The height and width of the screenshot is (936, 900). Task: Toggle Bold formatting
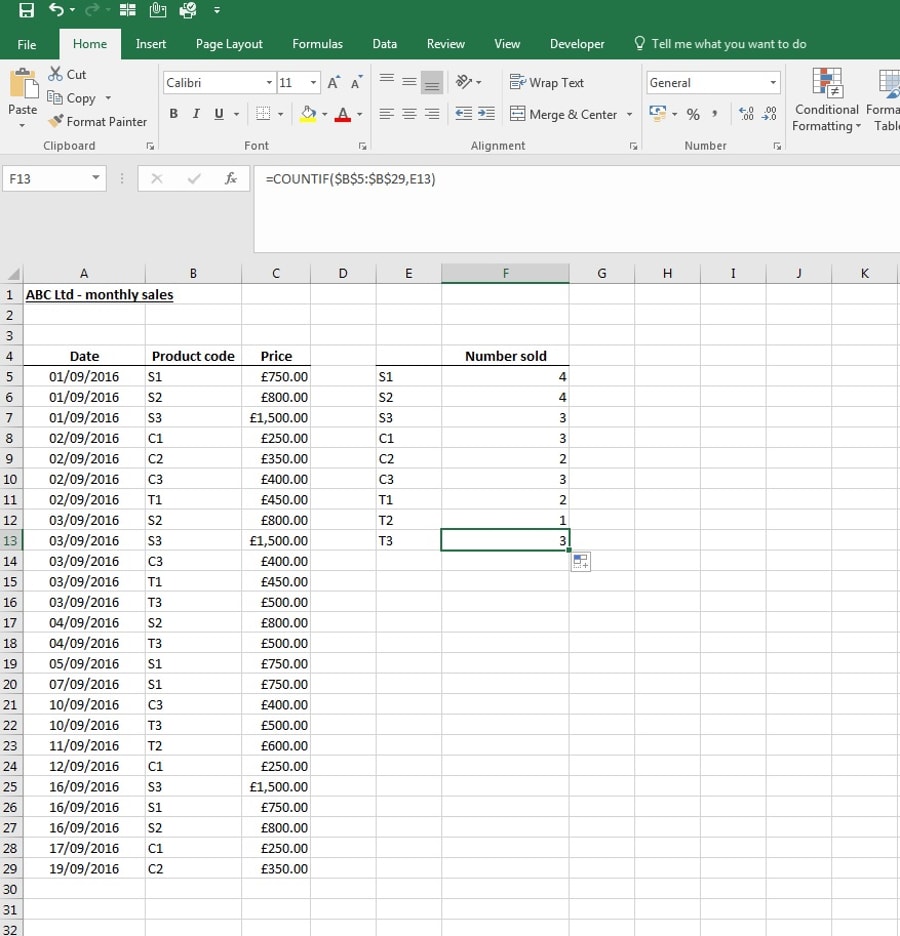point(174,114)
